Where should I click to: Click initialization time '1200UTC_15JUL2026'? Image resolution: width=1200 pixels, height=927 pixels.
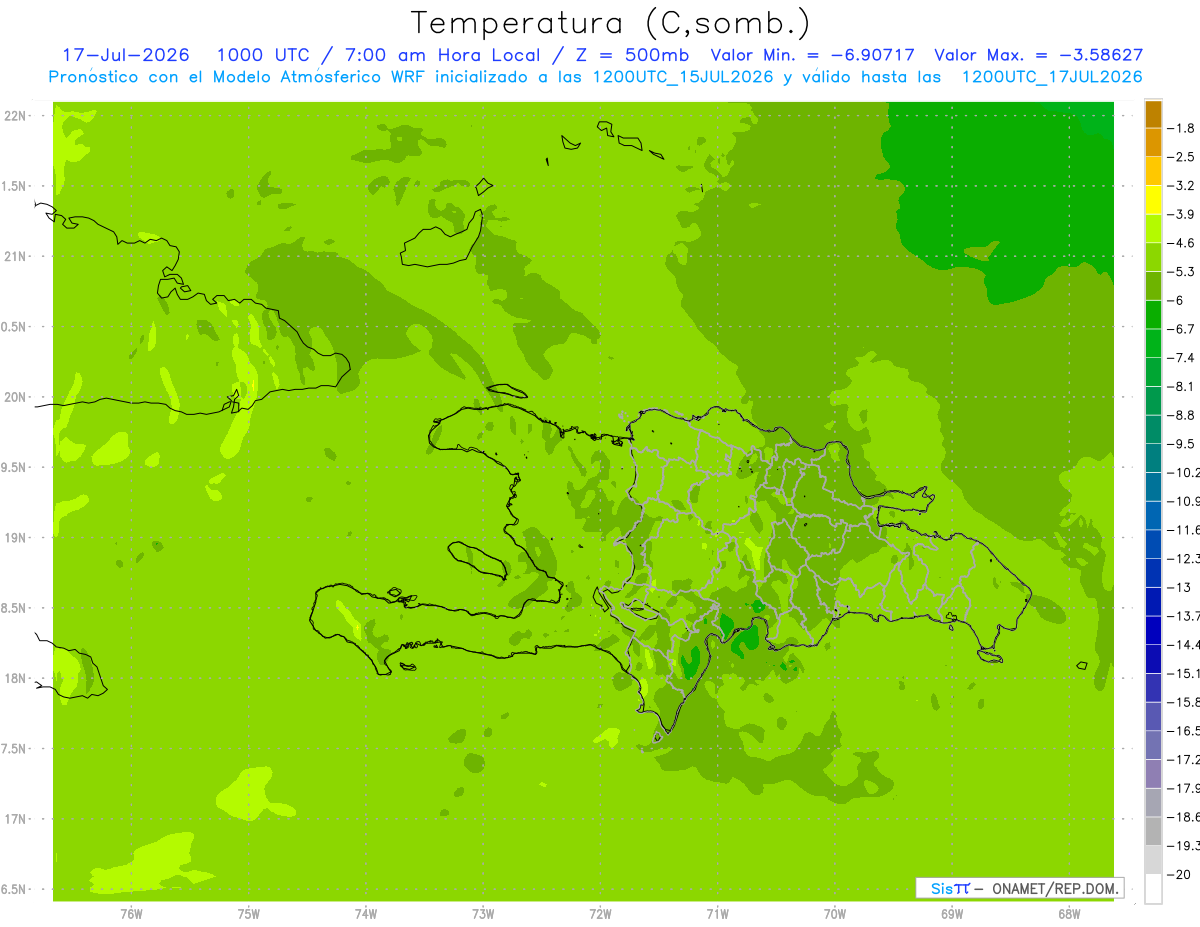(x=683, y=77)
